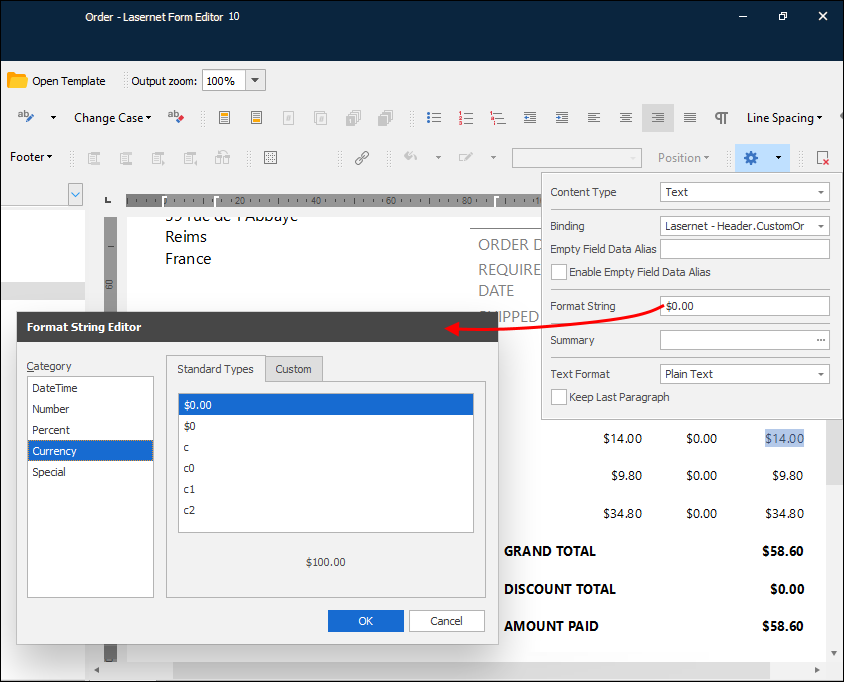The image size is (844, 682).
Task: Click the delete page icon with red x
Action: click(x=822, y=158)
